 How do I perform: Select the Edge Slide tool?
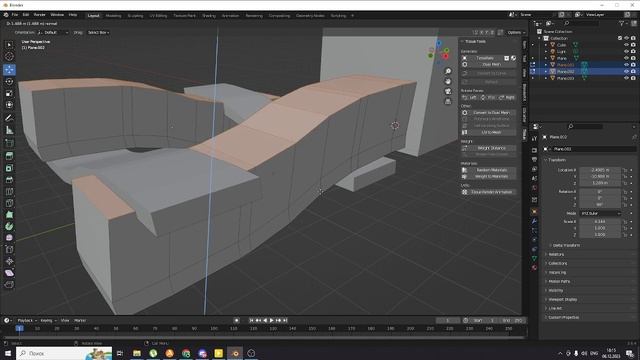click(x=9, y=249)
